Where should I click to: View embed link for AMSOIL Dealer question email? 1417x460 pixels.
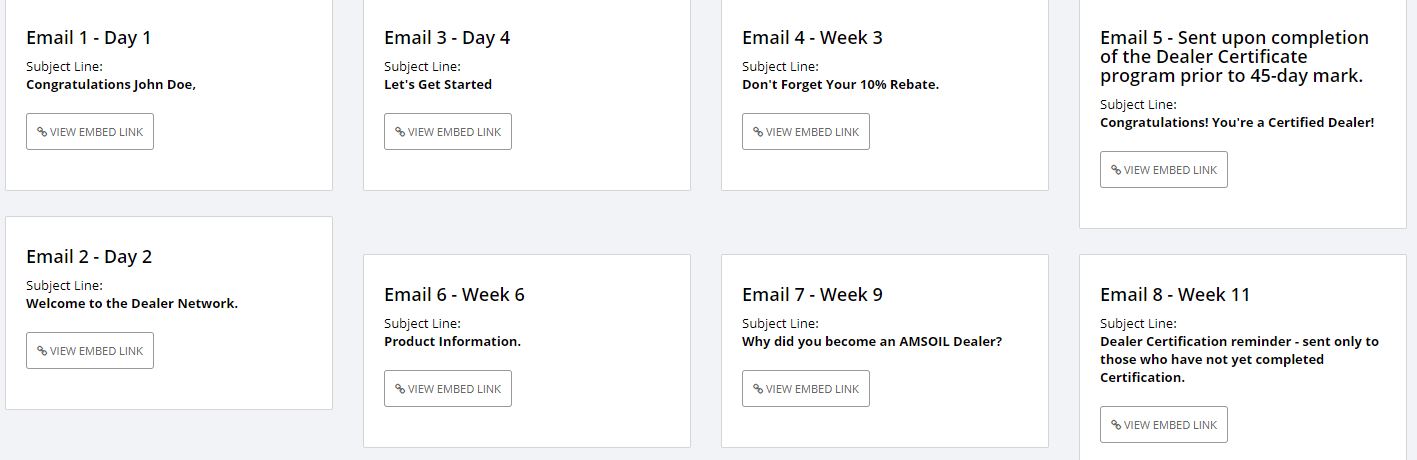point(806,389)
